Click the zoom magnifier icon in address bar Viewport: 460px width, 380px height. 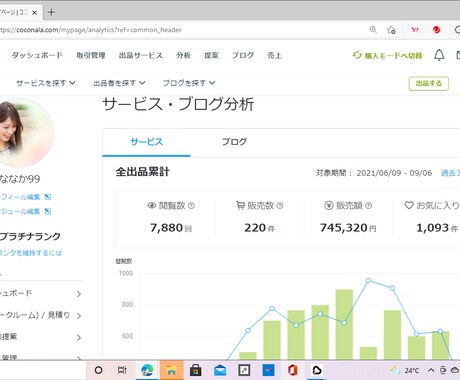click(x=373, y=30)
